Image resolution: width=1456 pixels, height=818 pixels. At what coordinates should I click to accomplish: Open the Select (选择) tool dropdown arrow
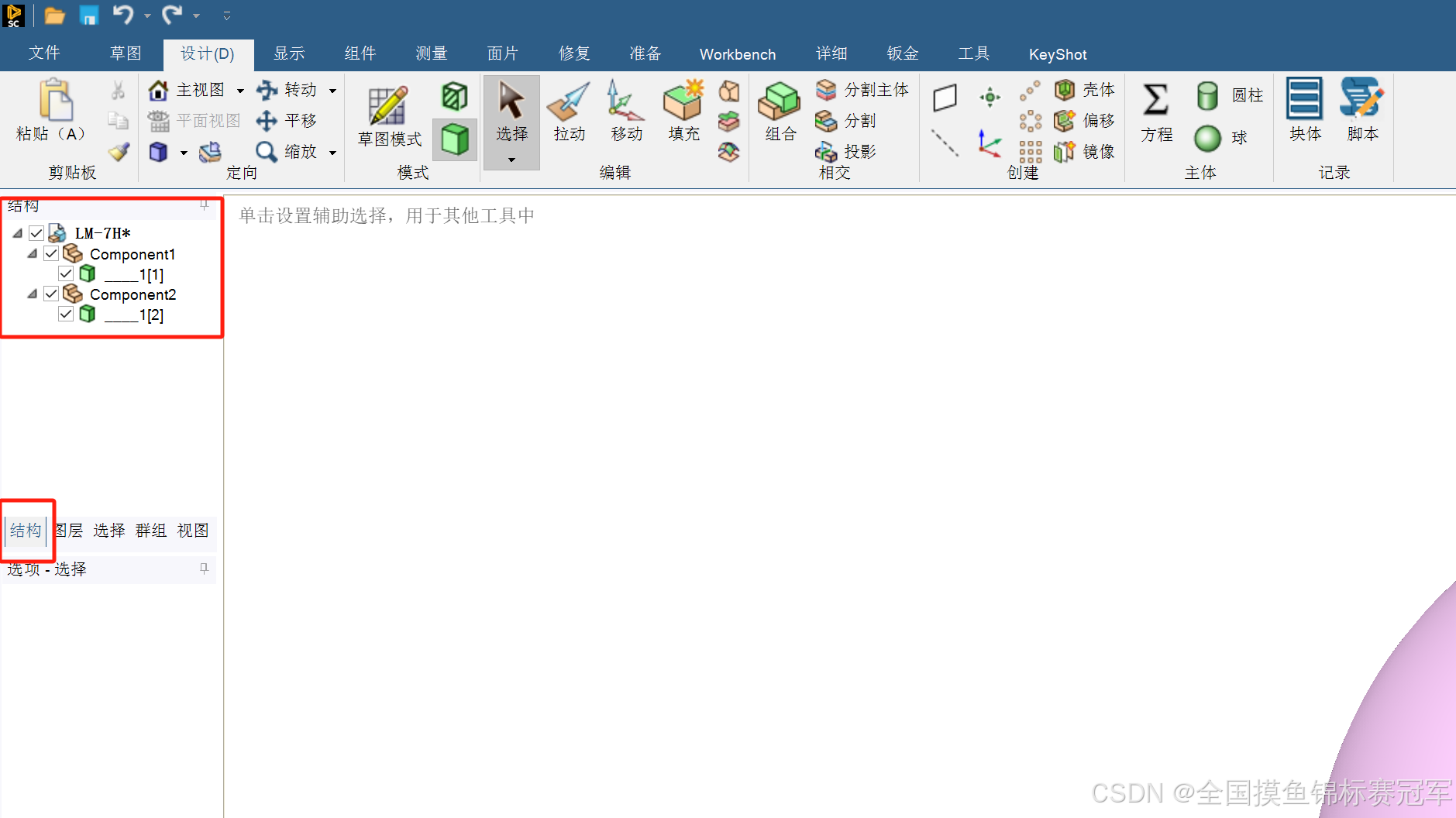pyautogui.click(x=511, y=160)
